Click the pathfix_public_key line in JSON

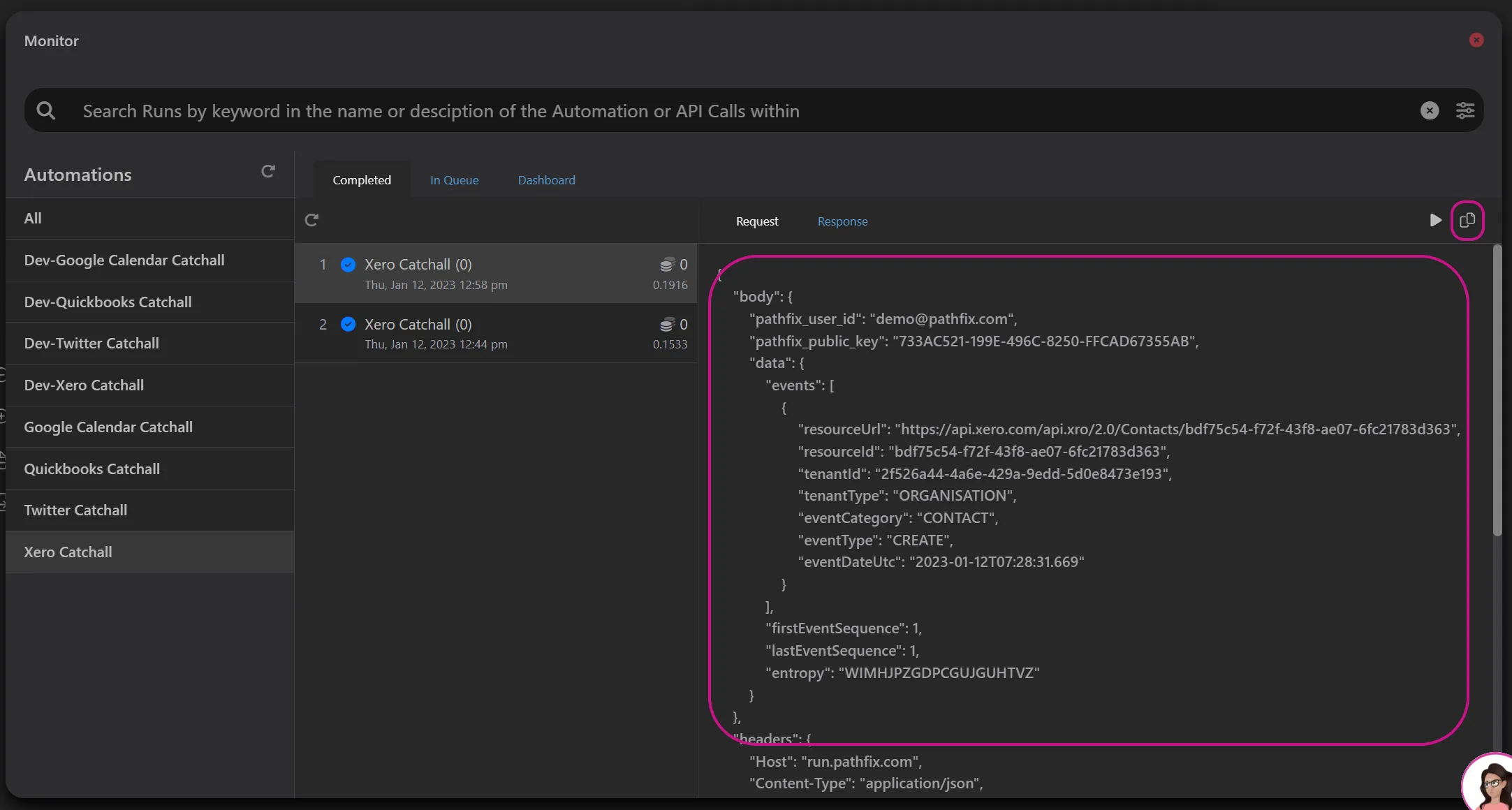click(974, 341)
